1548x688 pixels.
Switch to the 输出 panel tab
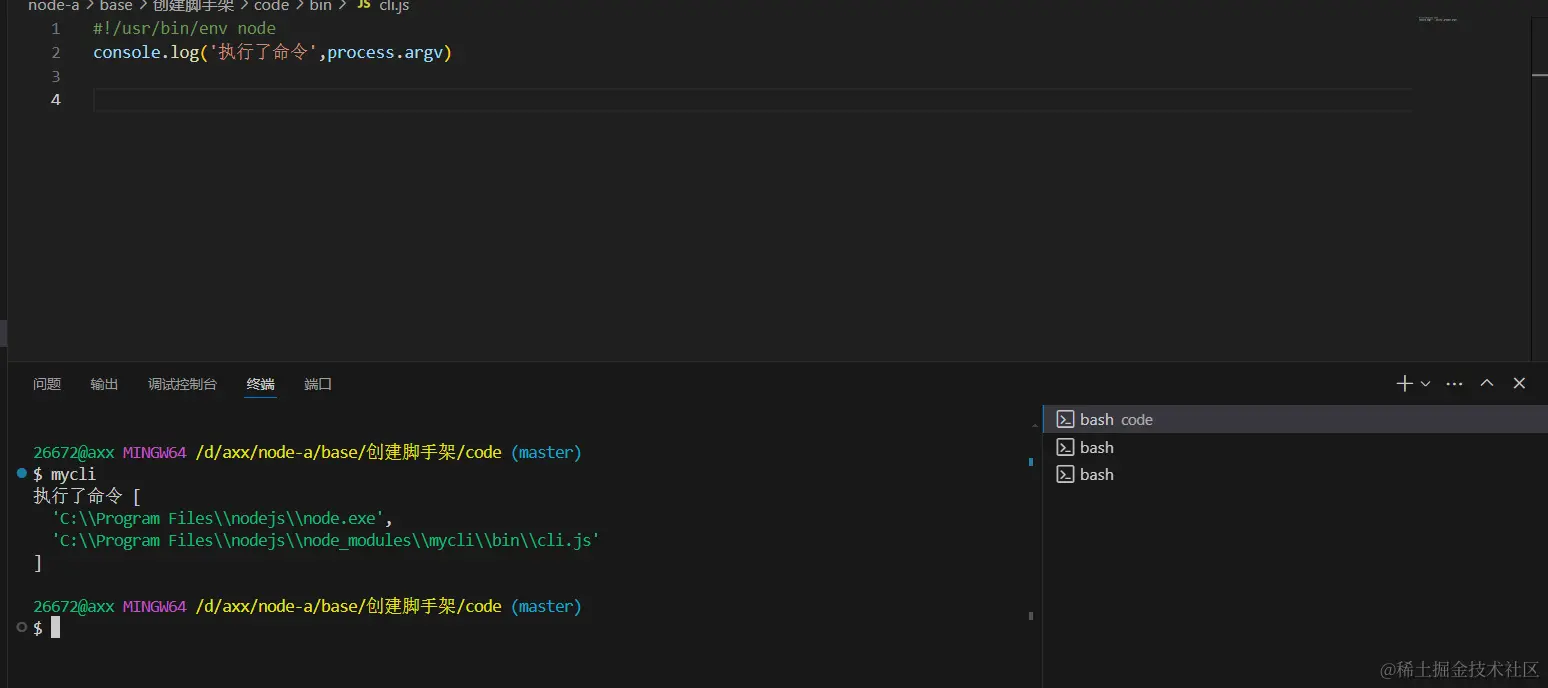(x=104, y=384)
